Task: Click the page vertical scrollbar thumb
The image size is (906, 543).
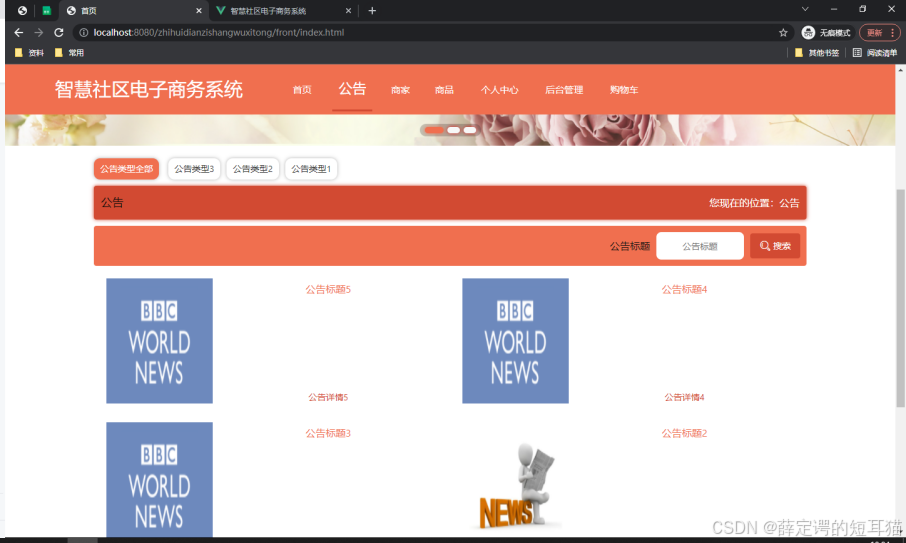Action: [900, 297]
